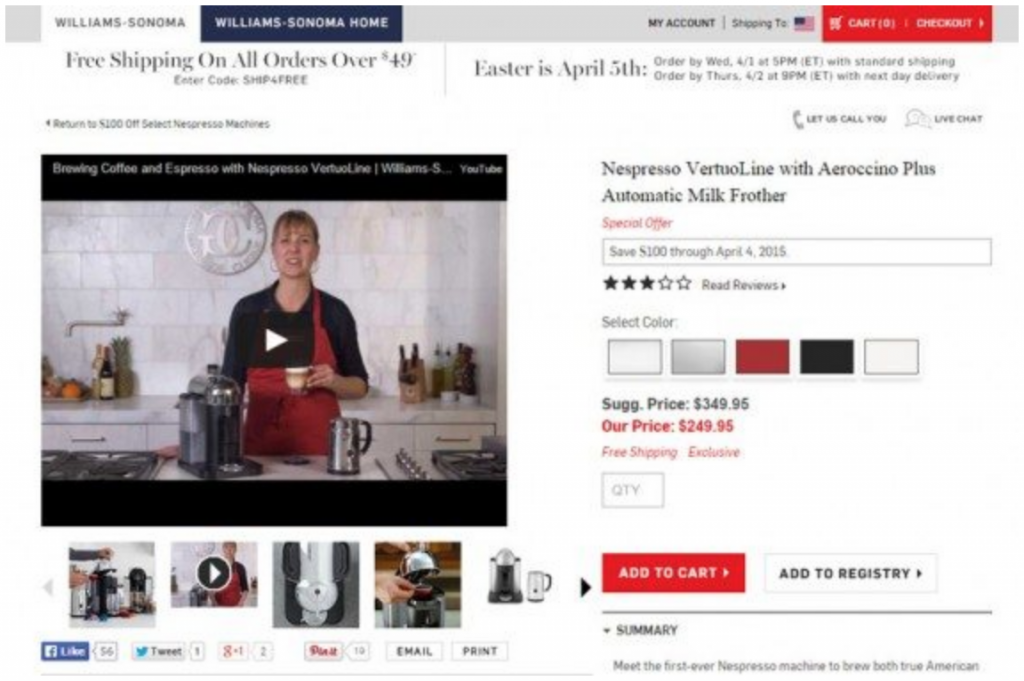Open the shopping cart icon
1024x681 pixels.
pyautogui.click(x=835, y=24)
